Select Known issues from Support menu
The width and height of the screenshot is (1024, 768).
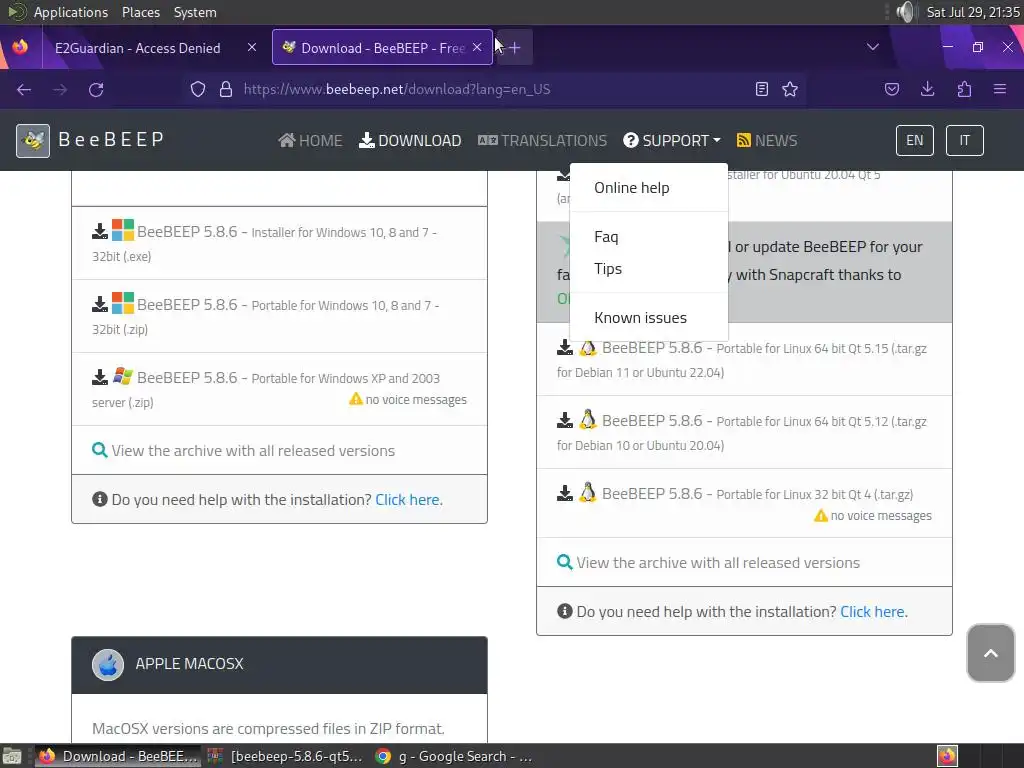tap(641, 318)
